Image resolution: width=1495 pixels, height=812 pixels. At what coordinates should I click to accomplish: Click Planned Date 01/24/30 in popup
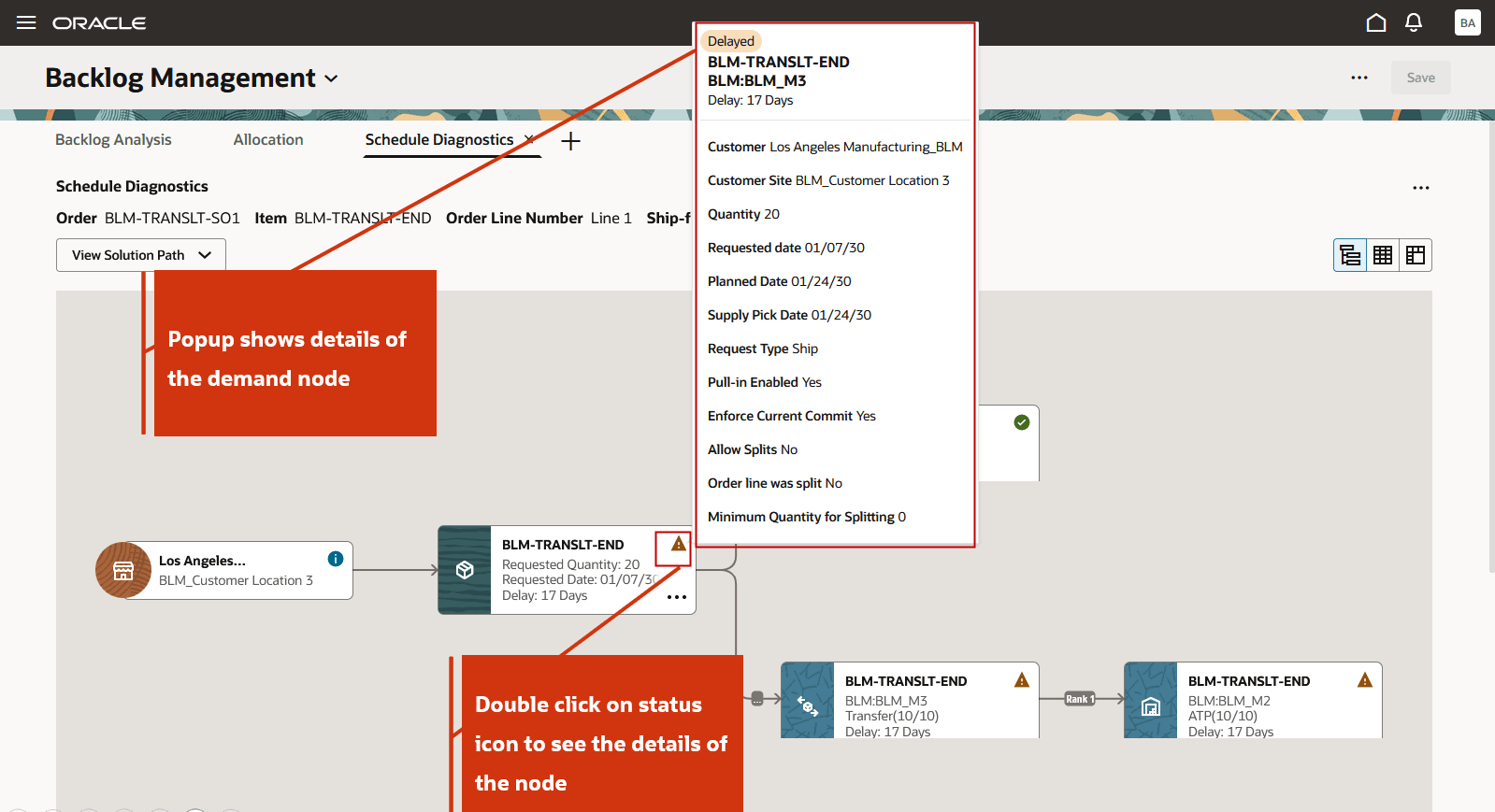[780, 281]
